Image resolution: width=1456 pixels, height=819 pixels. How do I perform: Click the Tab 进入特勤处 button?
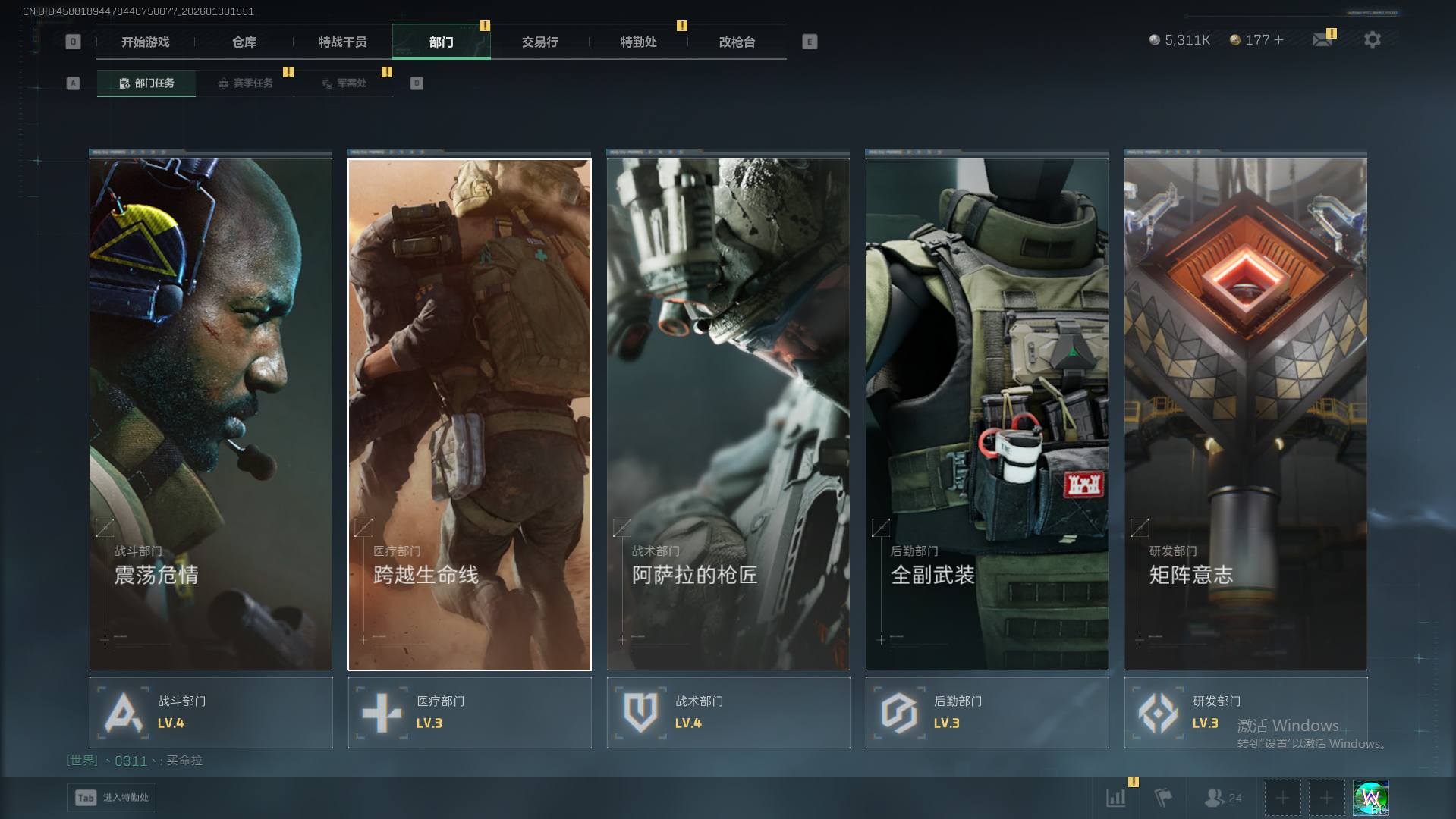coord(112,798)
